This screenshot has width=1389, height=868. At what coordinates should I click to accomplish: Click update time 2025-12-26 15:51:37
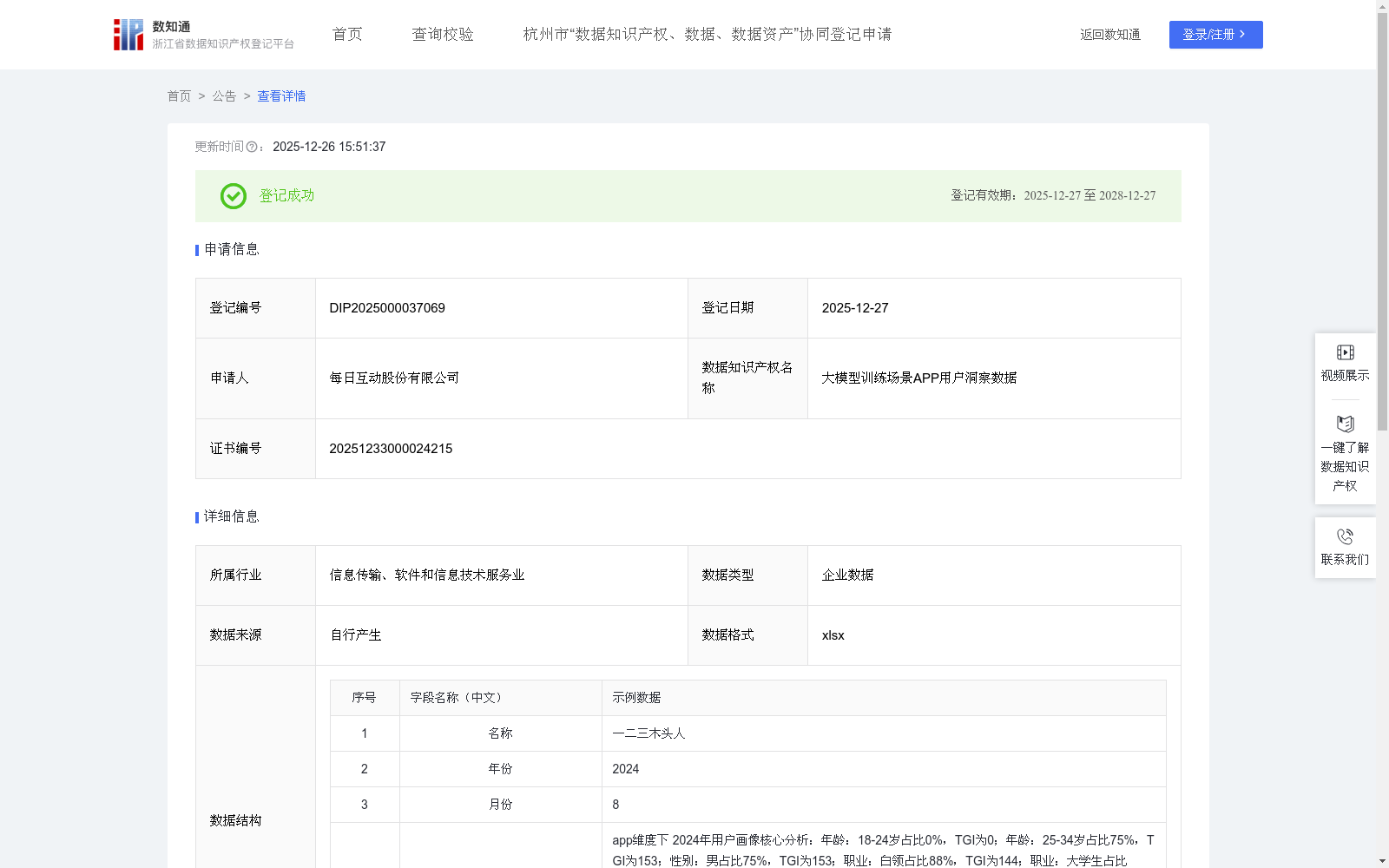329,148
